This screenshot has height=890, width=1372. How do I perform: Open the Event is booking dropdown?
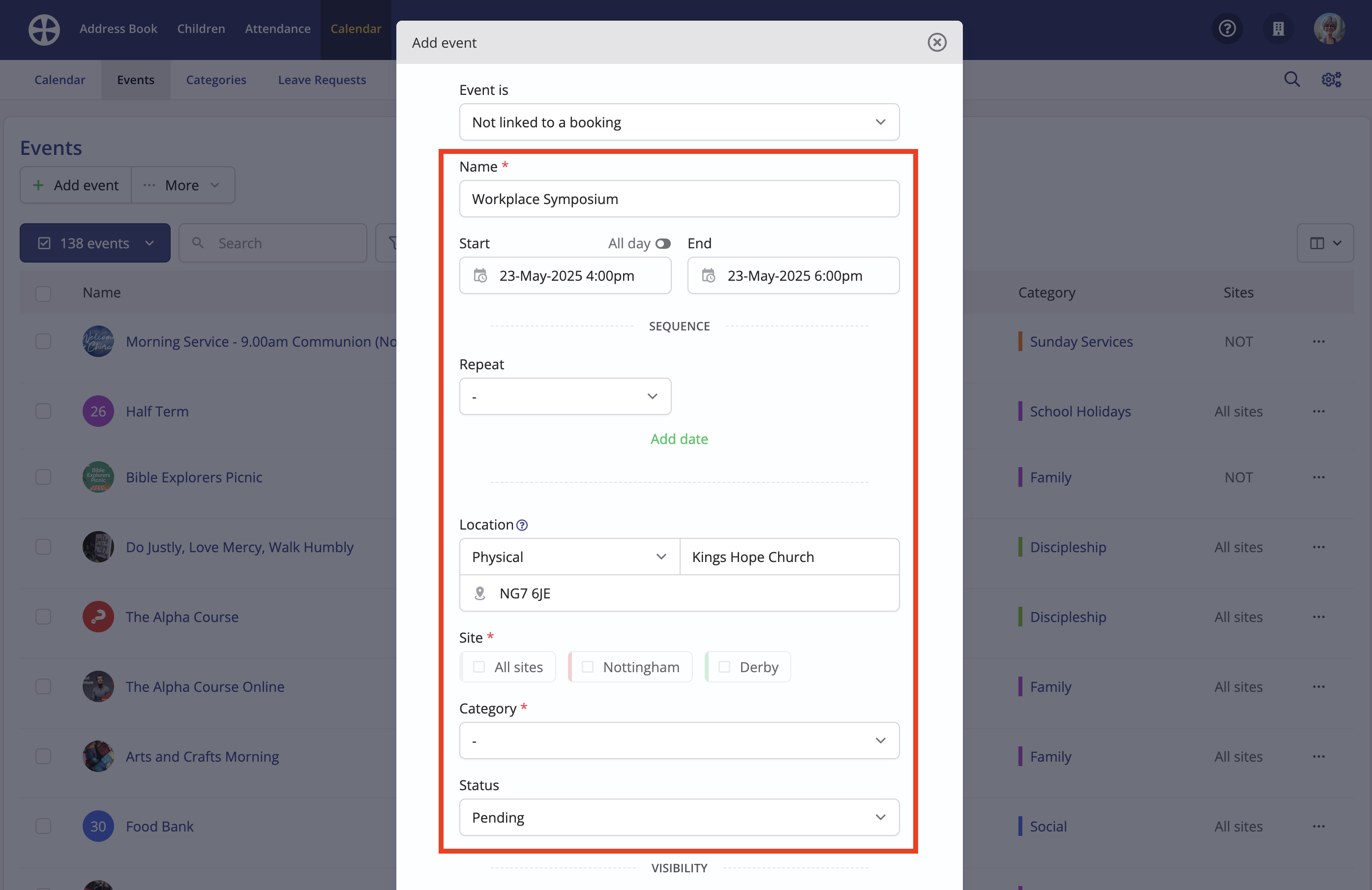679,122
